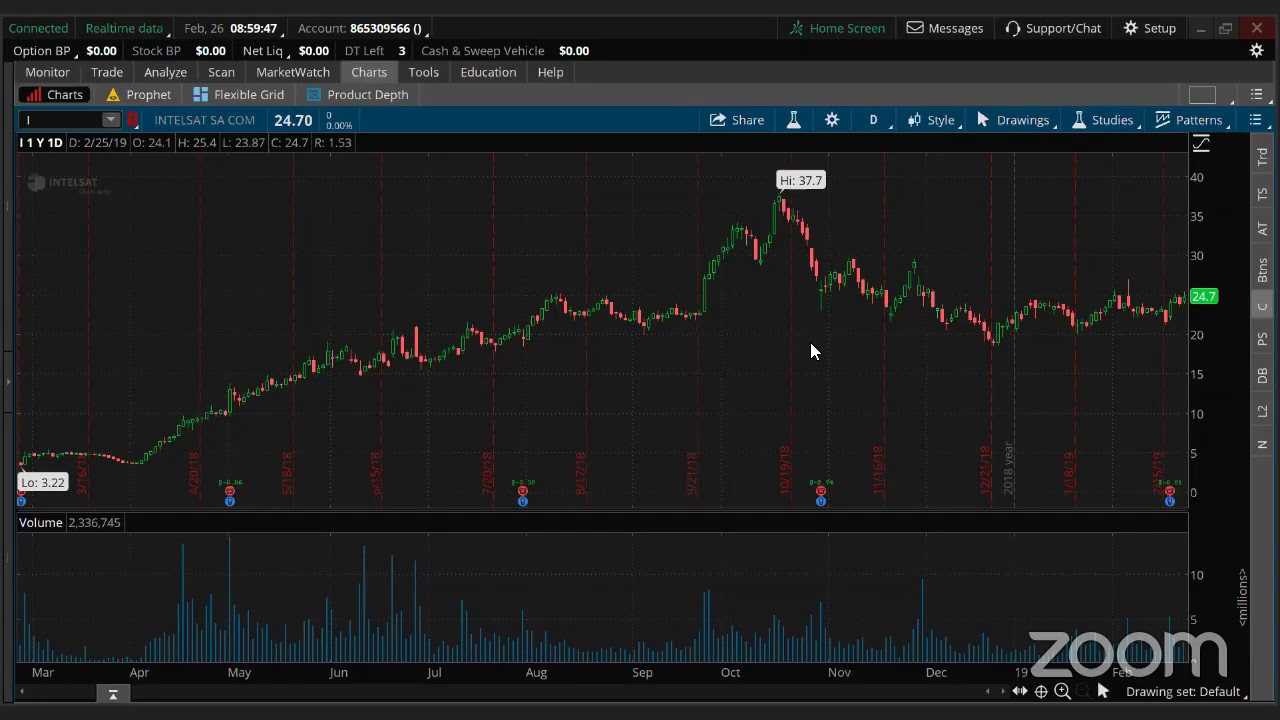This screenshot has width=1280, height=720.
Task: Open the L2 Level II sidebar tab
Action: coord(1262,411)
